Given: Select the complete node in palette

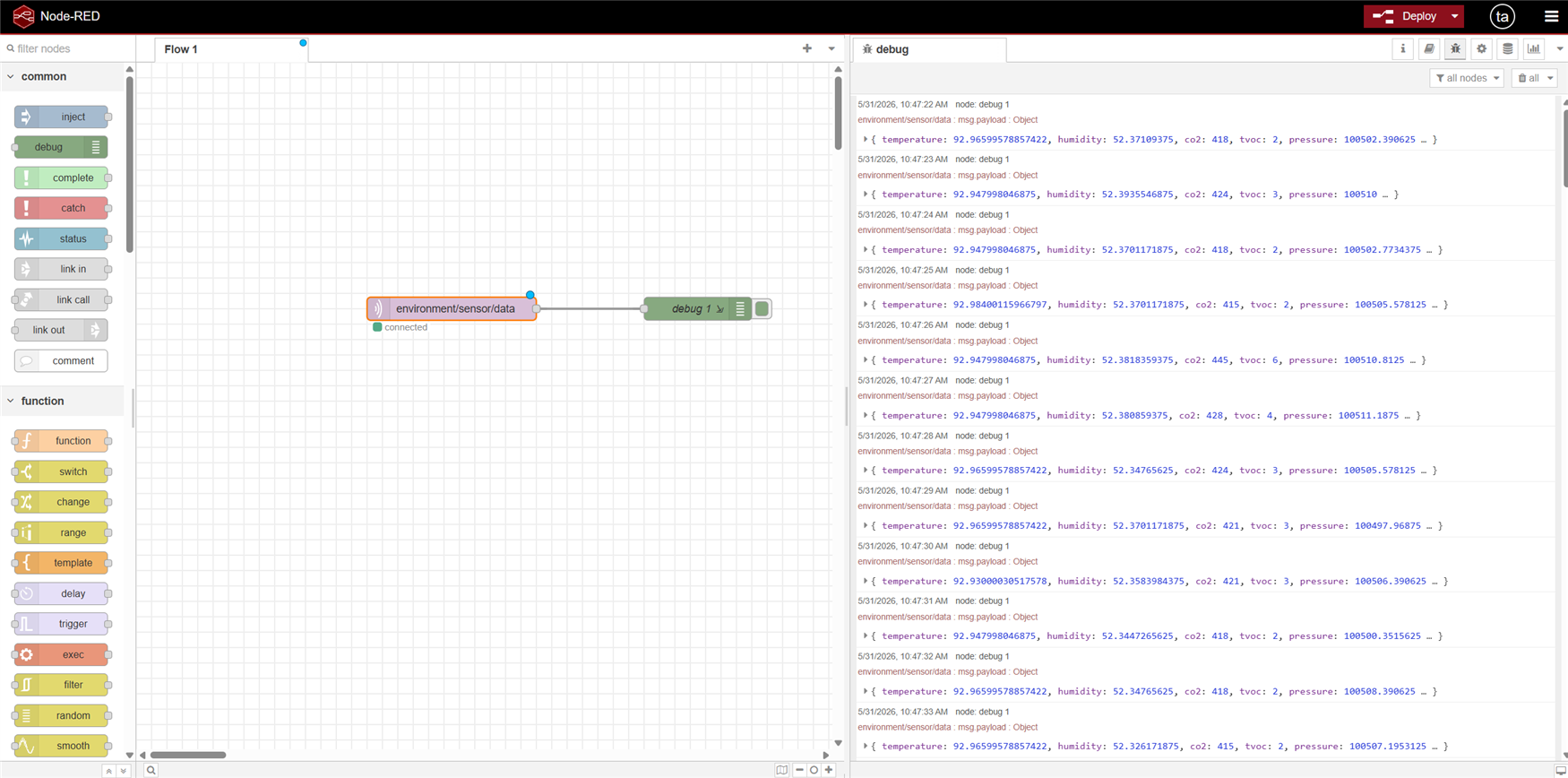Looking at the screenshot, I should (x=62, y=177).
